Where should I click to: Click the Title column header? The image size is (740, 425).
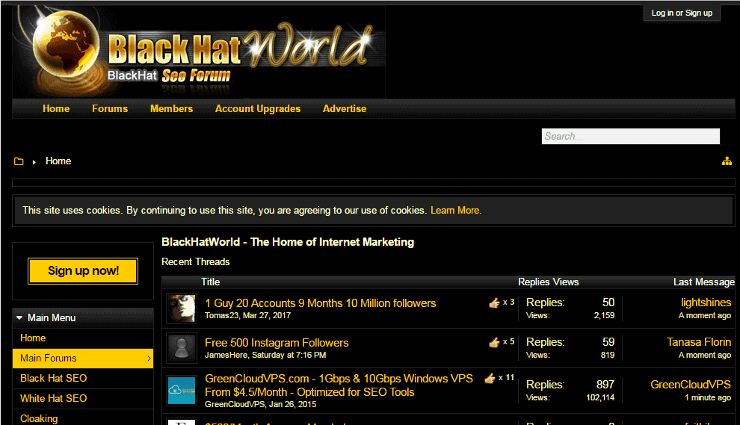point(210,282)
